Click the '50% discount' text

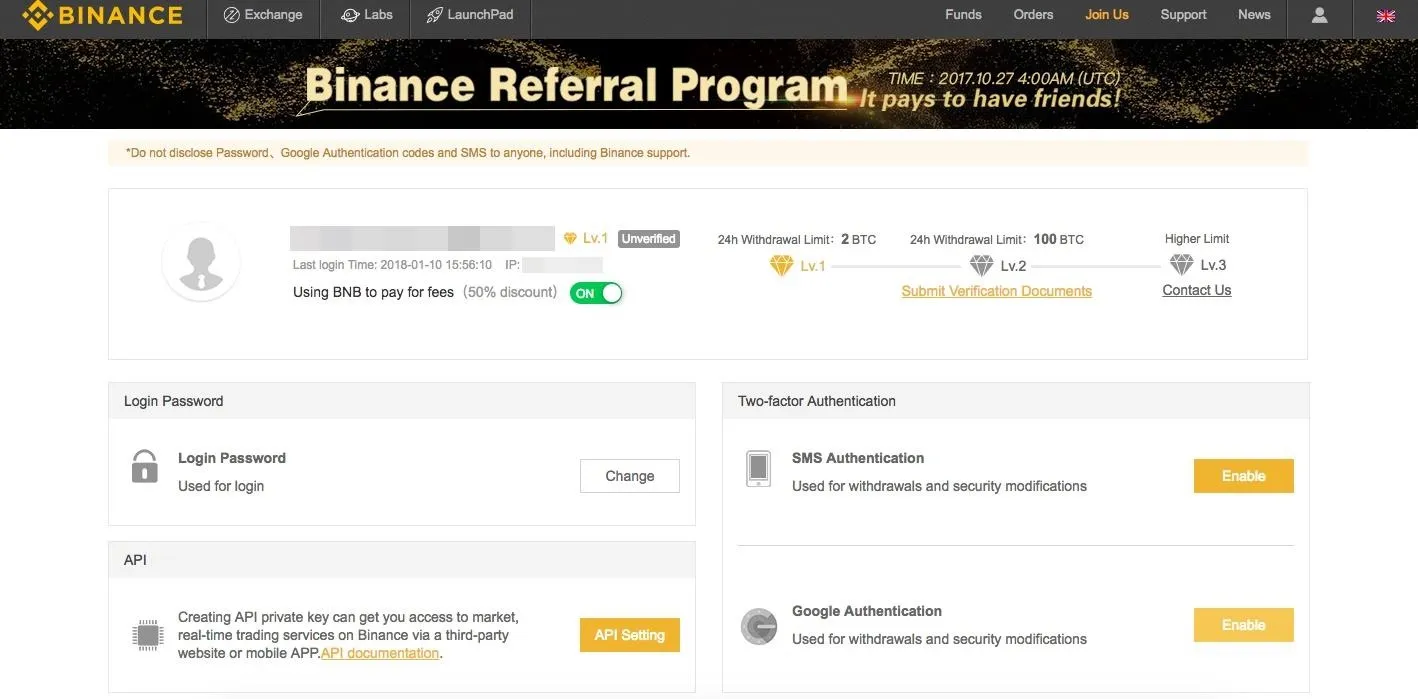(x=510, y=292)
